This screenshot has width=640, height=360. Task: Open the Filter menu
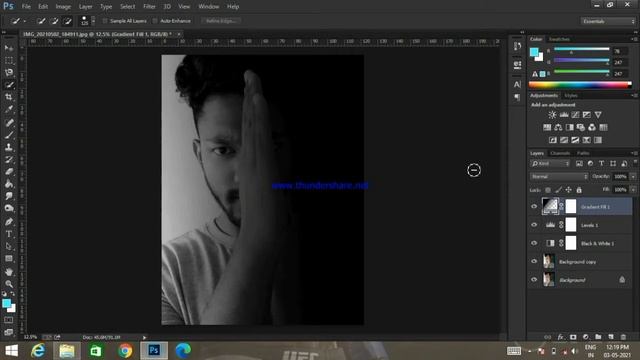[149, 7]
